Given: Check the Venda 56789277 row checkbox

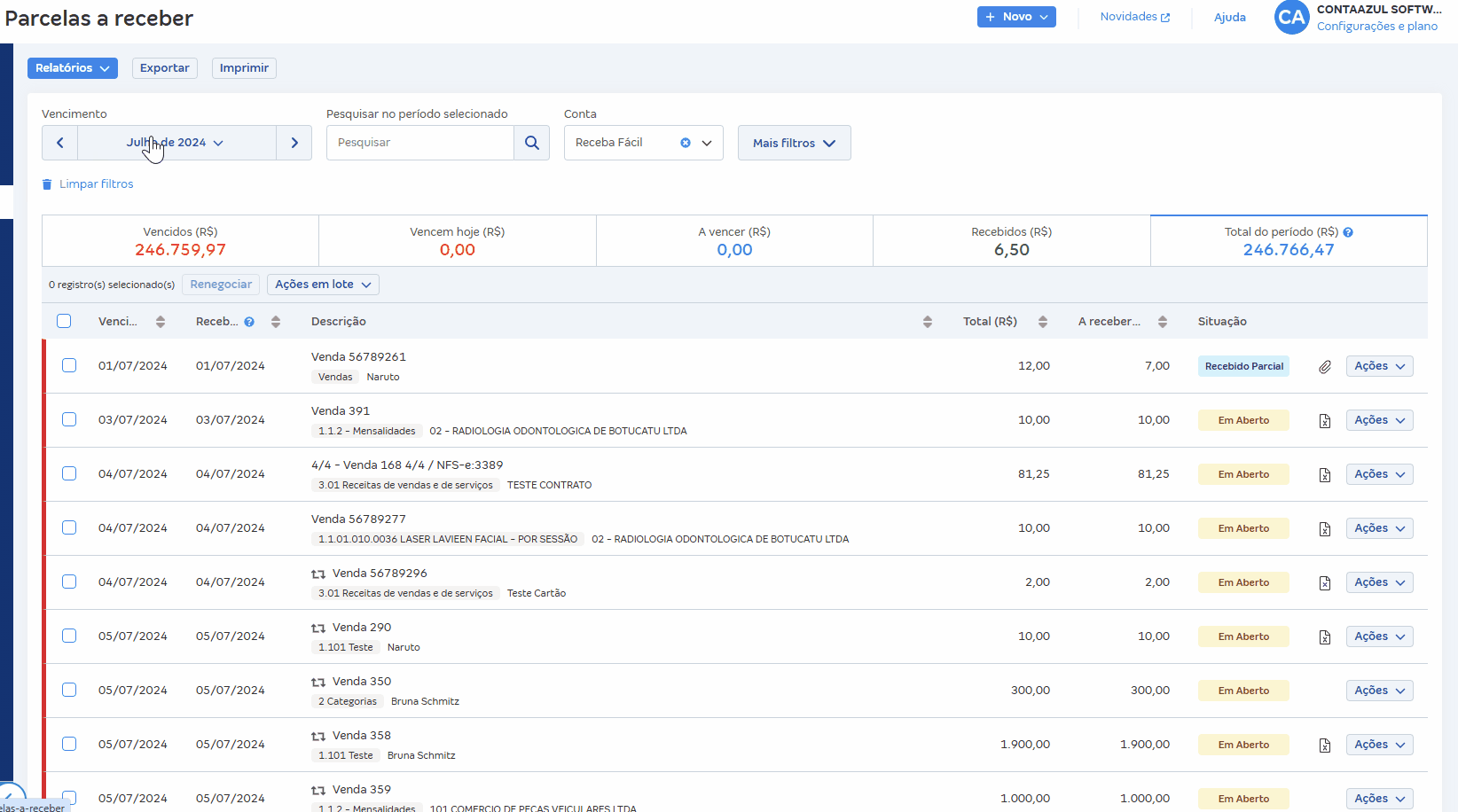Looking at the screenshot, I should (69, 527).
